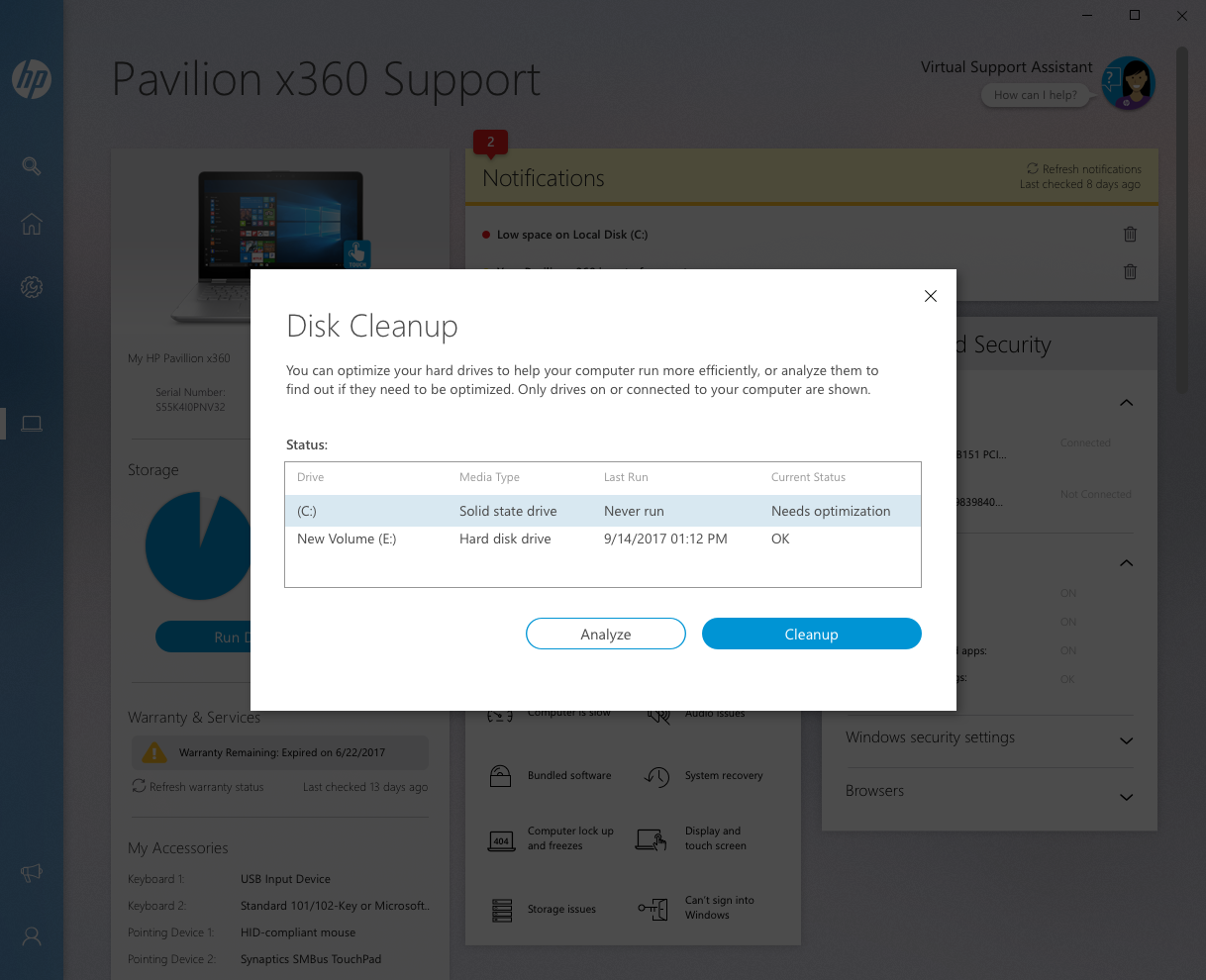The image size is (1206, 980).
Task: Click the red notification count badge
Action: (x=490, y=143)
